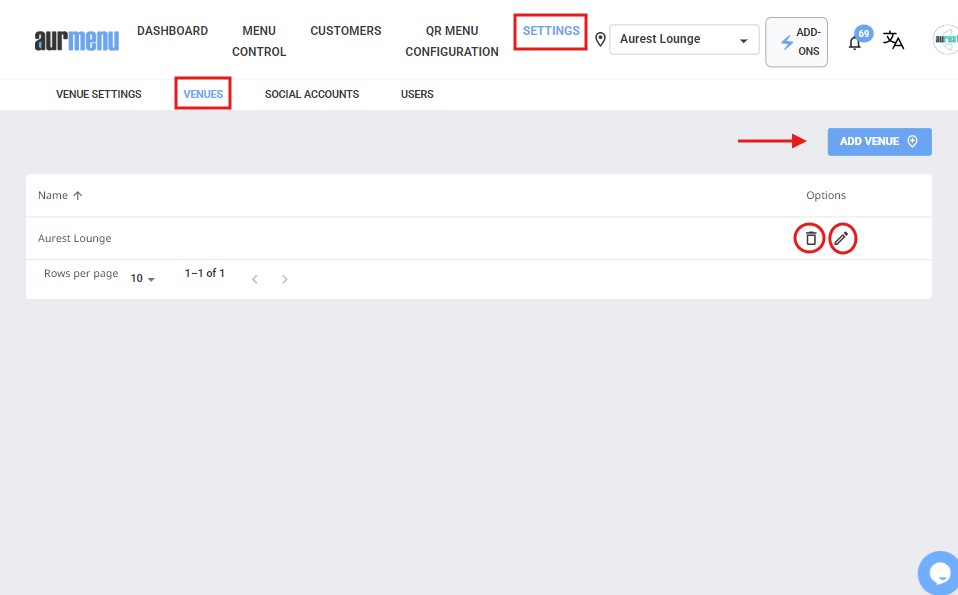Open the Dashboard menu
The height and width of the screenshot is (595, 958).
pyautogui.click(x=172, y=31)
